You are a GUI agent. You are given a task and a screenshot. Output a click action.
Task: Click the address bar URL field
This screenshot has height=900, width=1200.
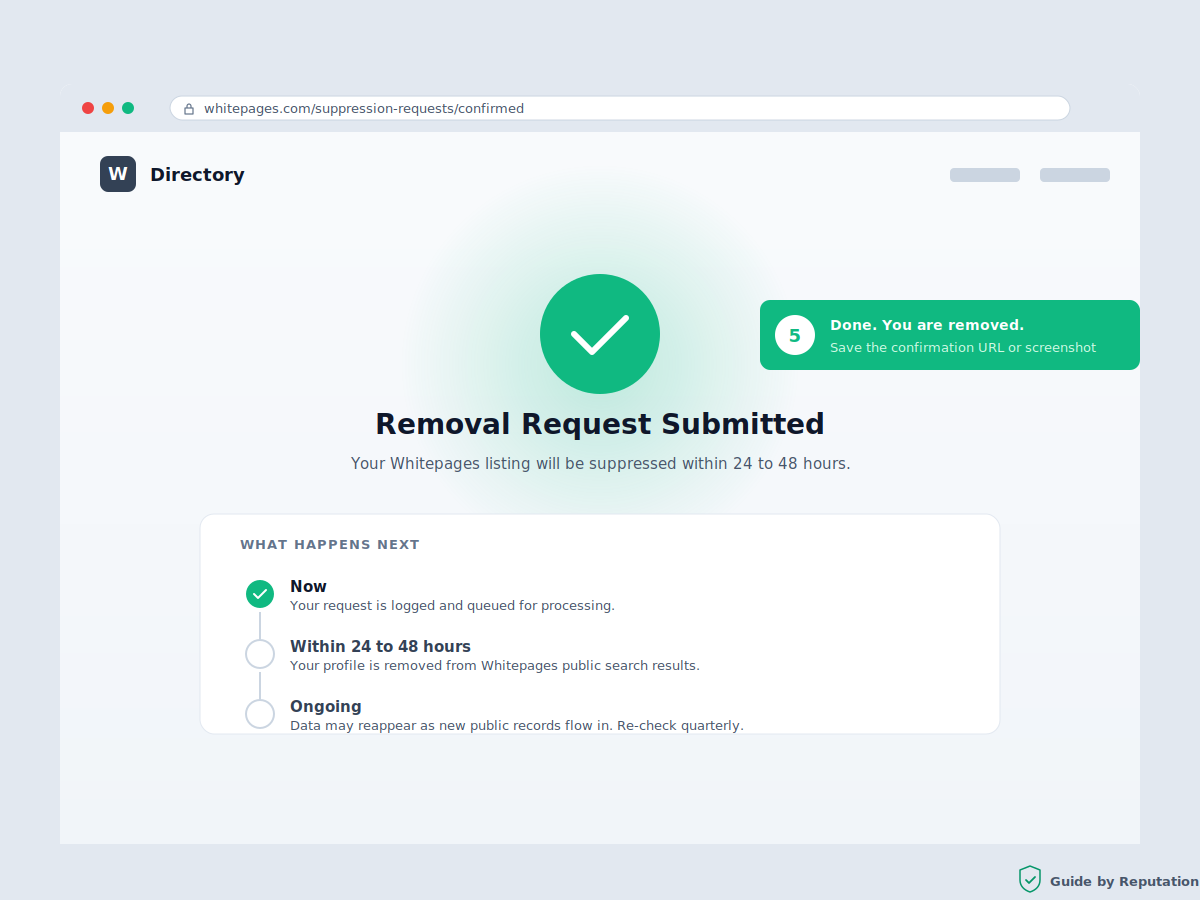[620, 108]
